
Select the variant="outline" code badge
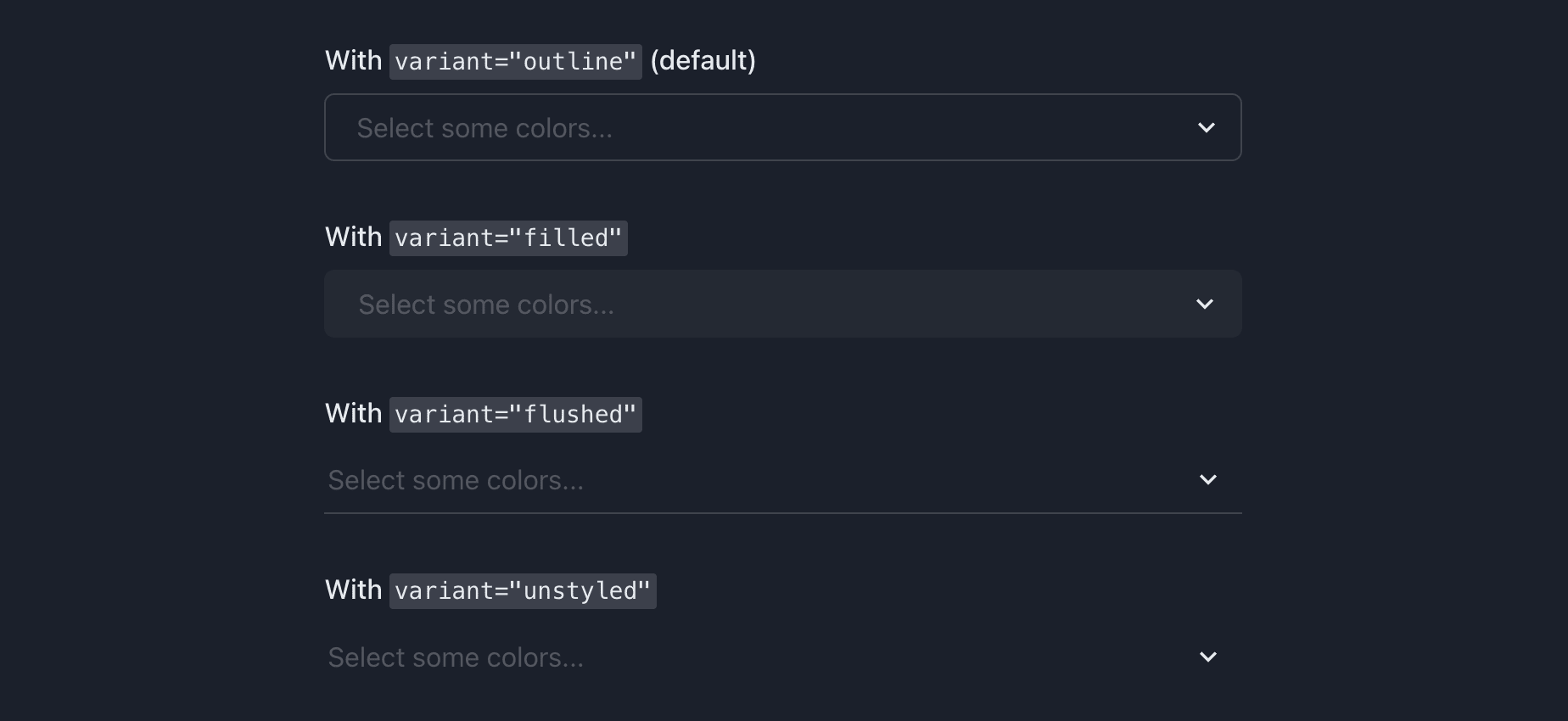coord(516,60)
